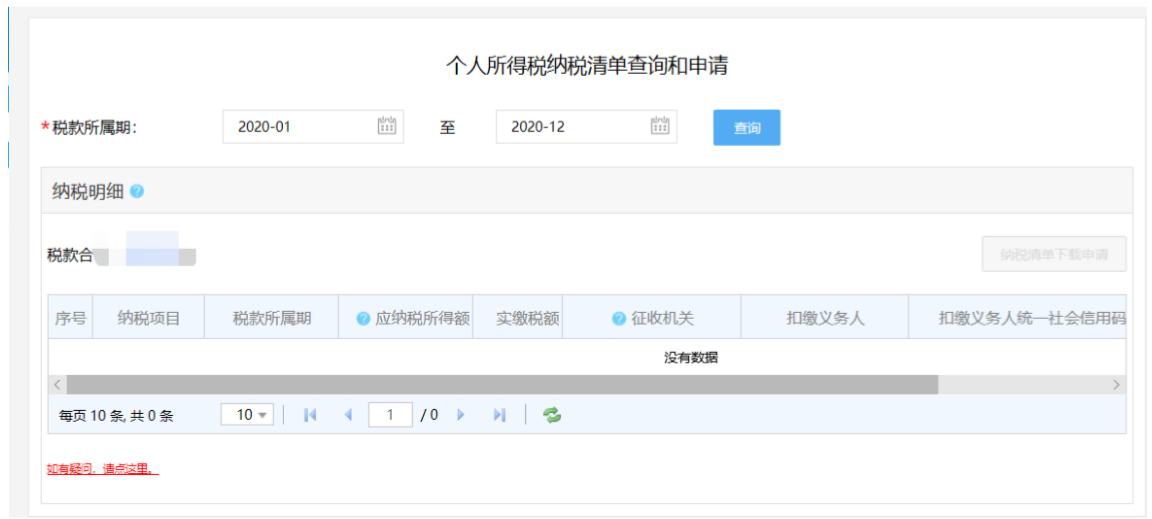Click help icon next to 纳税明细
Image resolution: width=1152 pixels, height=519 pixels.
click(x=137, y=191)
